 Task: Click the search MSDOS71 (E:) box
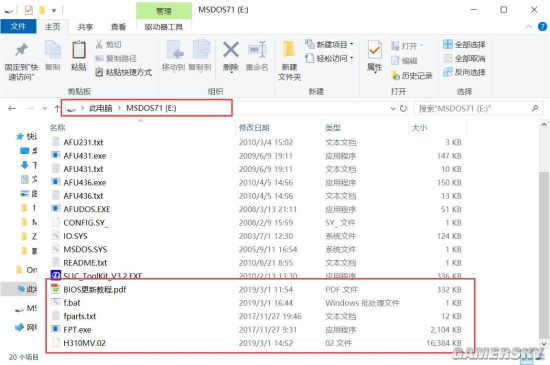click(x=479, y=109)
